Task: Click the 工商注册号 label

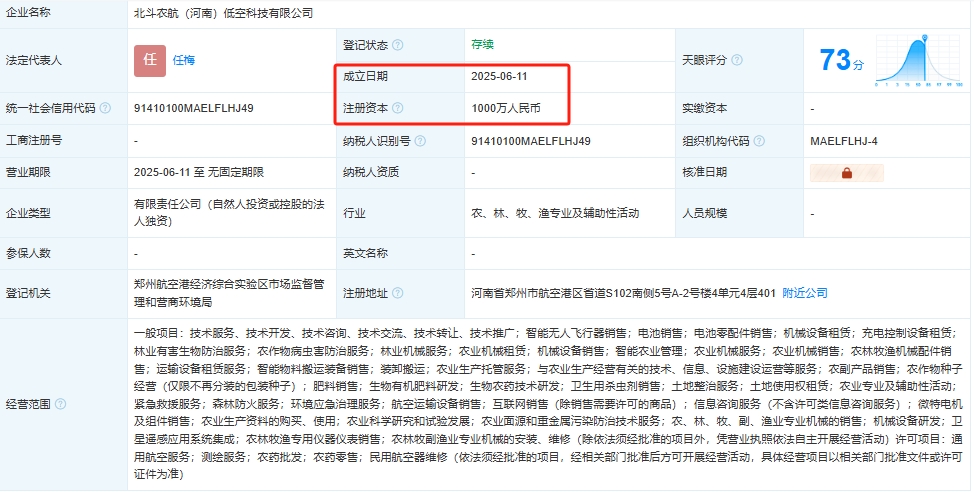Action: point(34,140)
